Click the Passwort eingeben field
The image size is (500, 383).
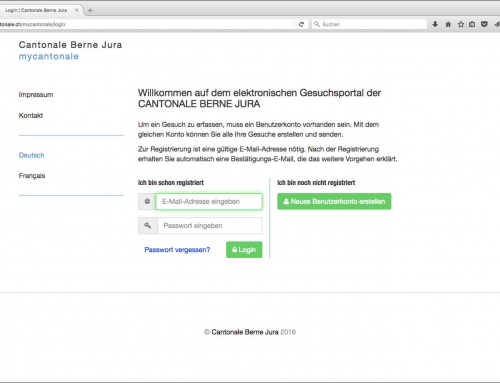point(210,226)
